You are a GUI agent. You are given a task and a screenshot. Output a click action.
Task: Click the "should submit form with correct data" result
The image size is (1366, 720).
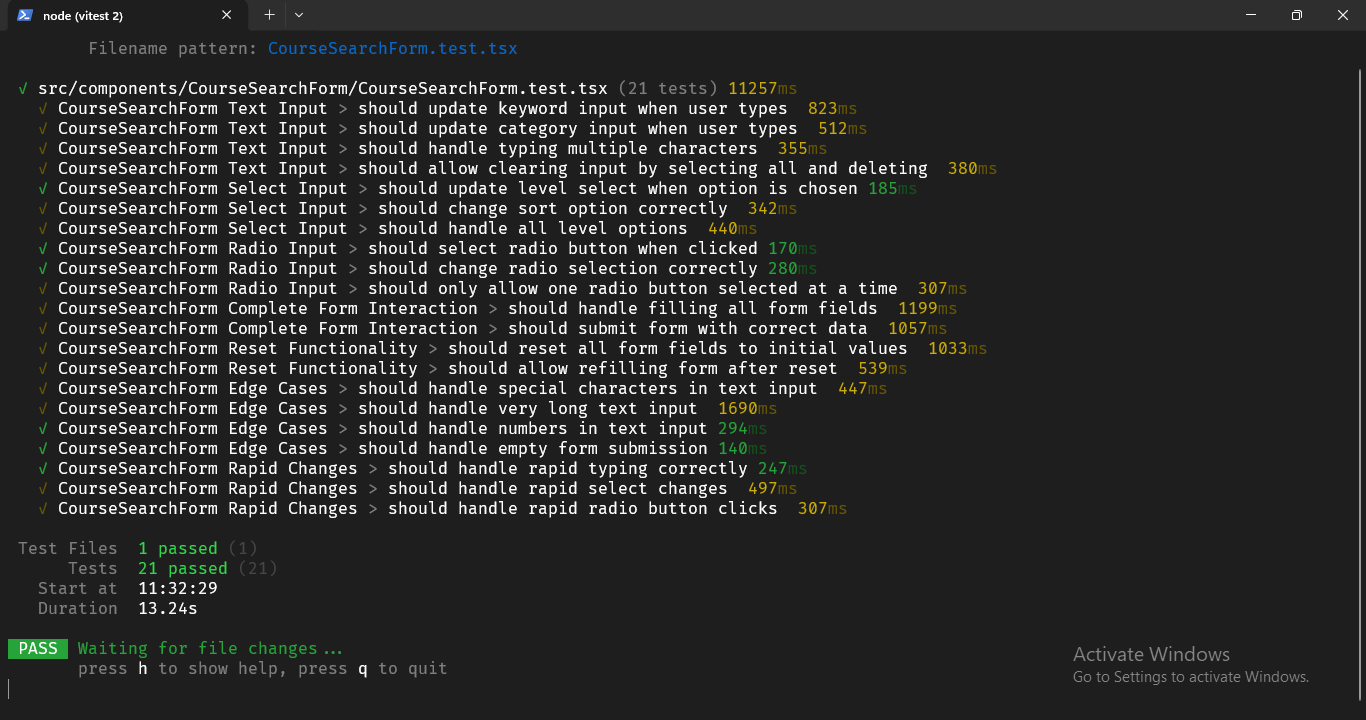pyautogui.click(x=687, y=328)
